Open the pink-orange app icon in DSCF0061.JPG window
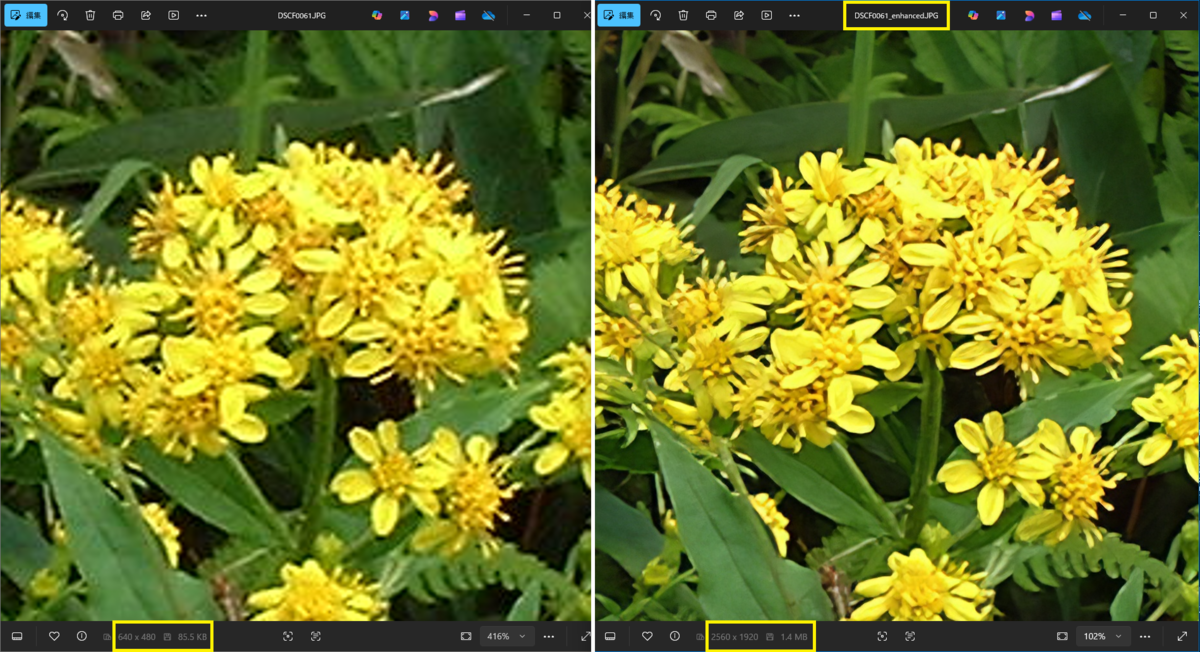This screenshot has height=652, width=1200. click(433, 15)
